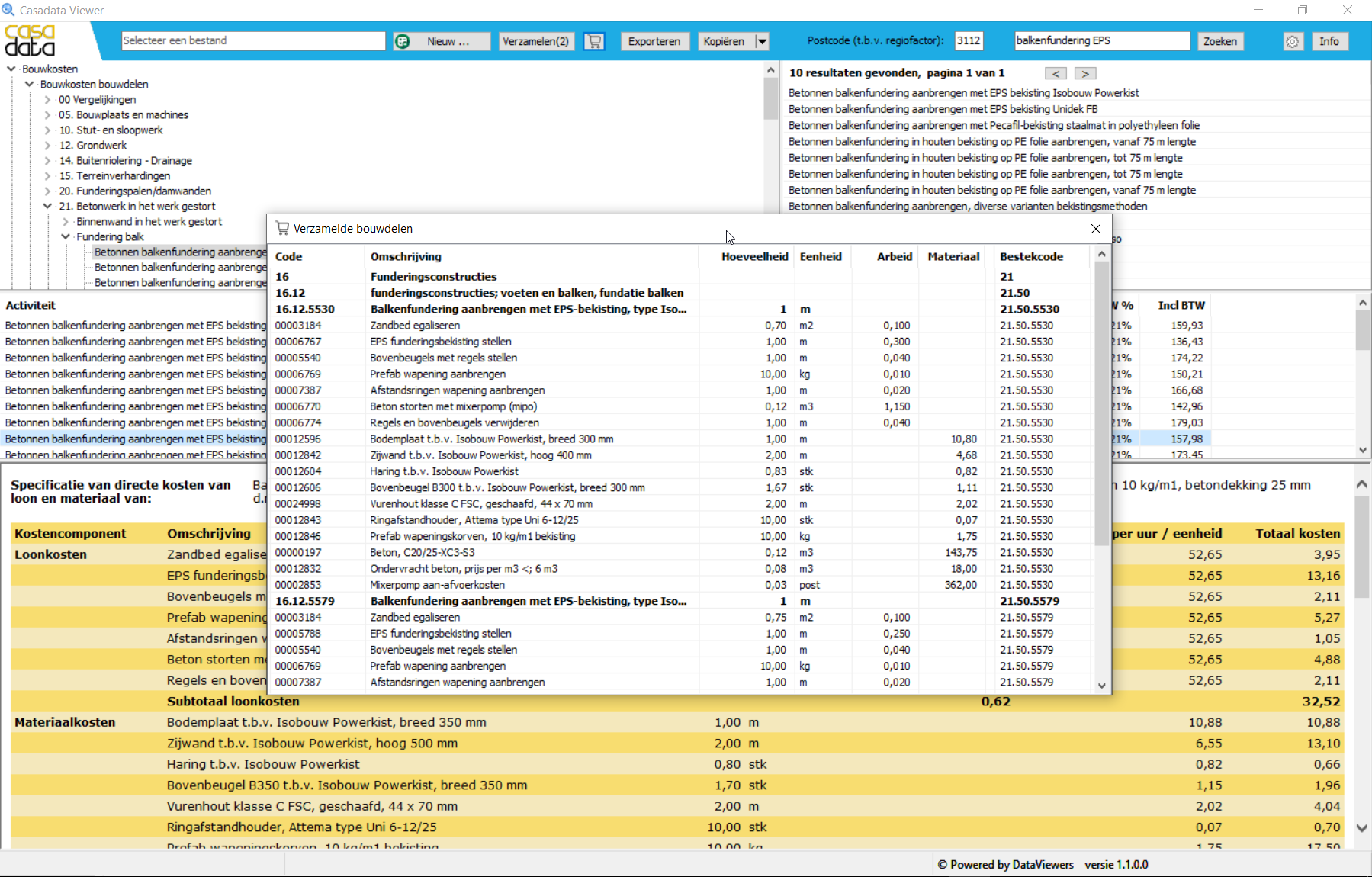Image resolution: width=1372 pixels, height=877 pixels.
Task: Expand 15. Terreinverhardingen node
Action: (x=47, y=175)
